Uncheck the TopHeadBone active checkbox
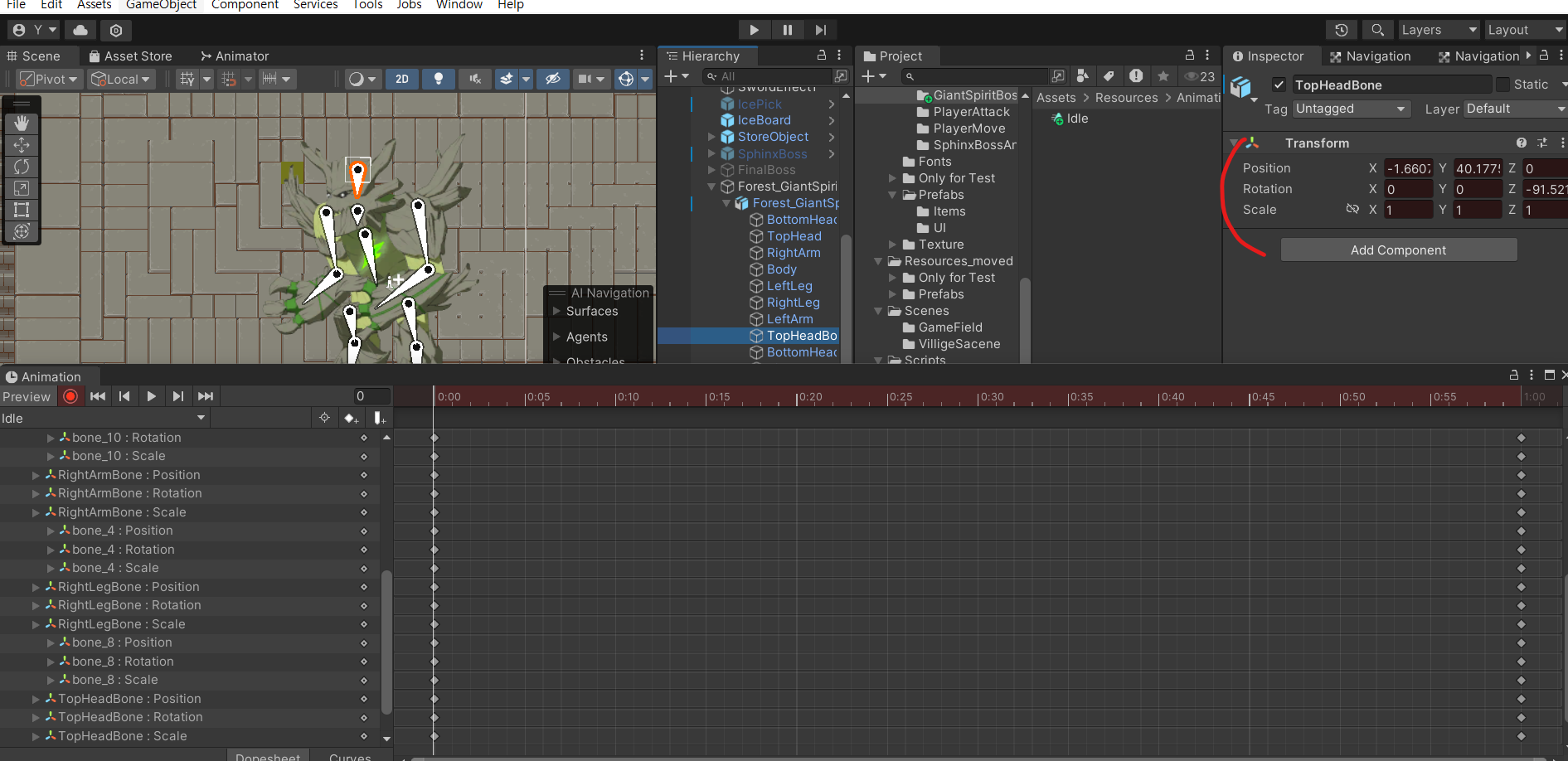1568x761 pixels. tap(1279, 85)
